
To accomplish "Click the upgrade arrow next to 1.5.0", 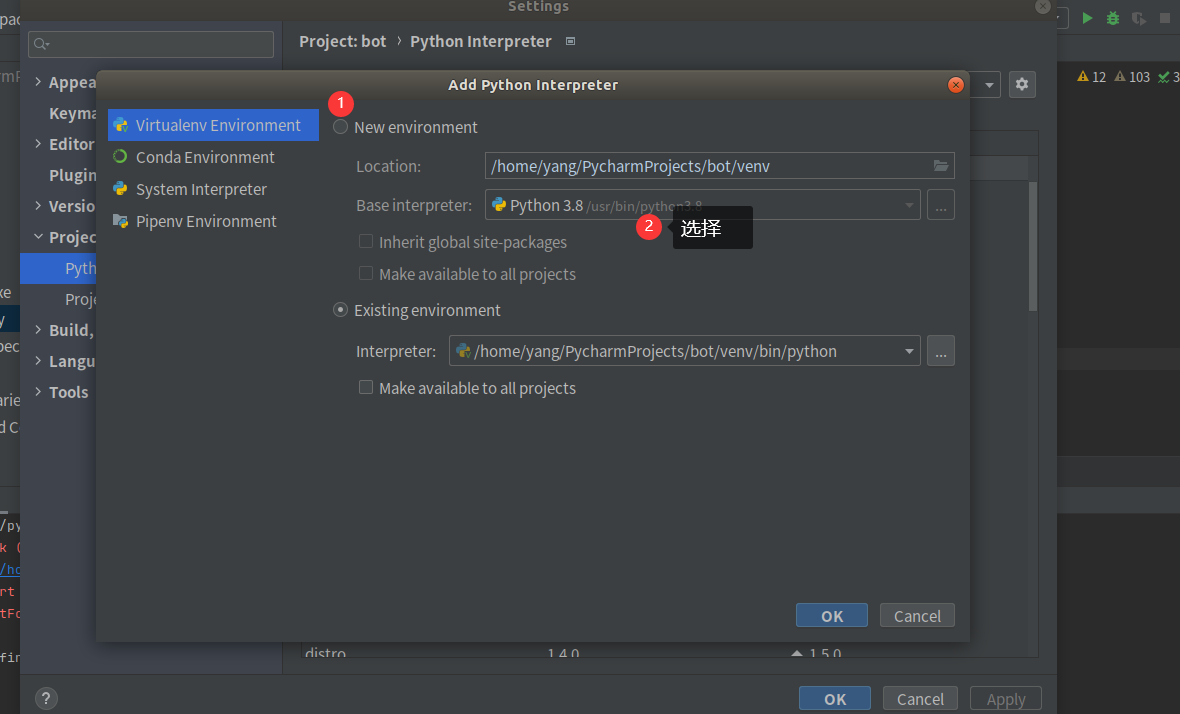I will point(796,653).
